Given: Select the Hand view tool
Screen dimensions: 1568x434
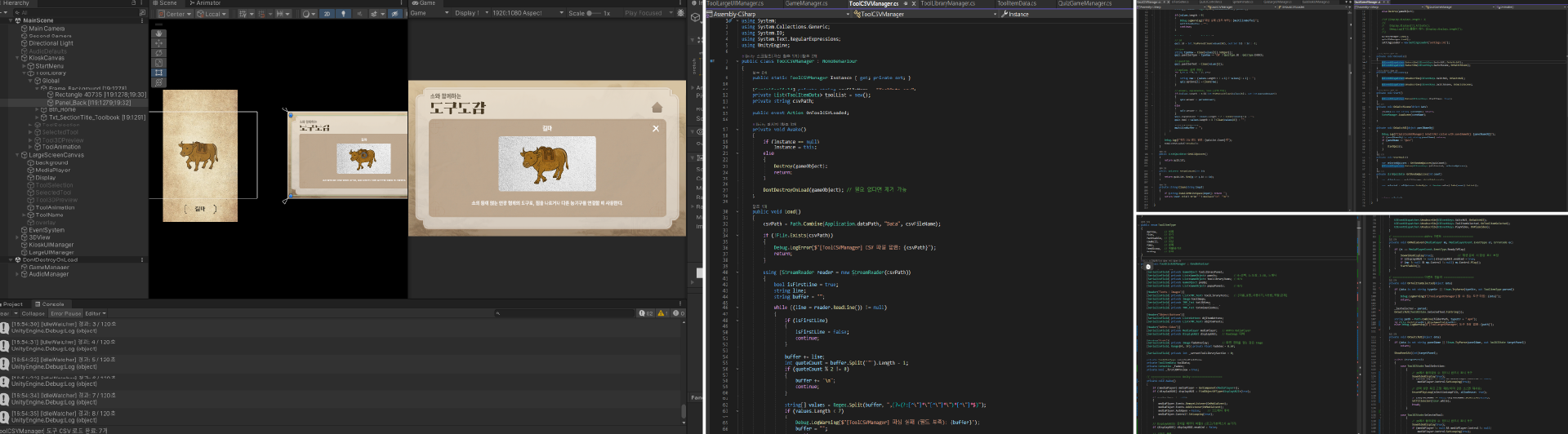Looking at the screenshot, I should tap(158, 33).
